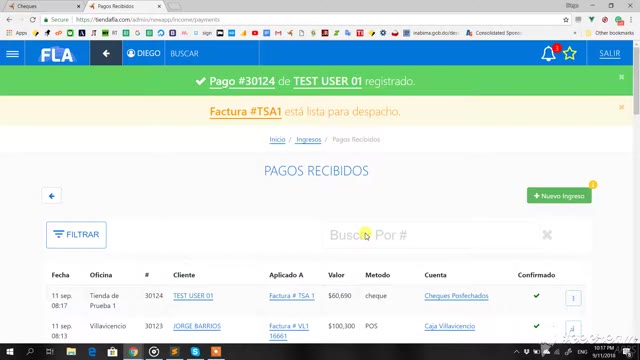This screenshot has width=640, height=360.
Task: Open row options menu for payment 30124
Action: pos(573,298)
